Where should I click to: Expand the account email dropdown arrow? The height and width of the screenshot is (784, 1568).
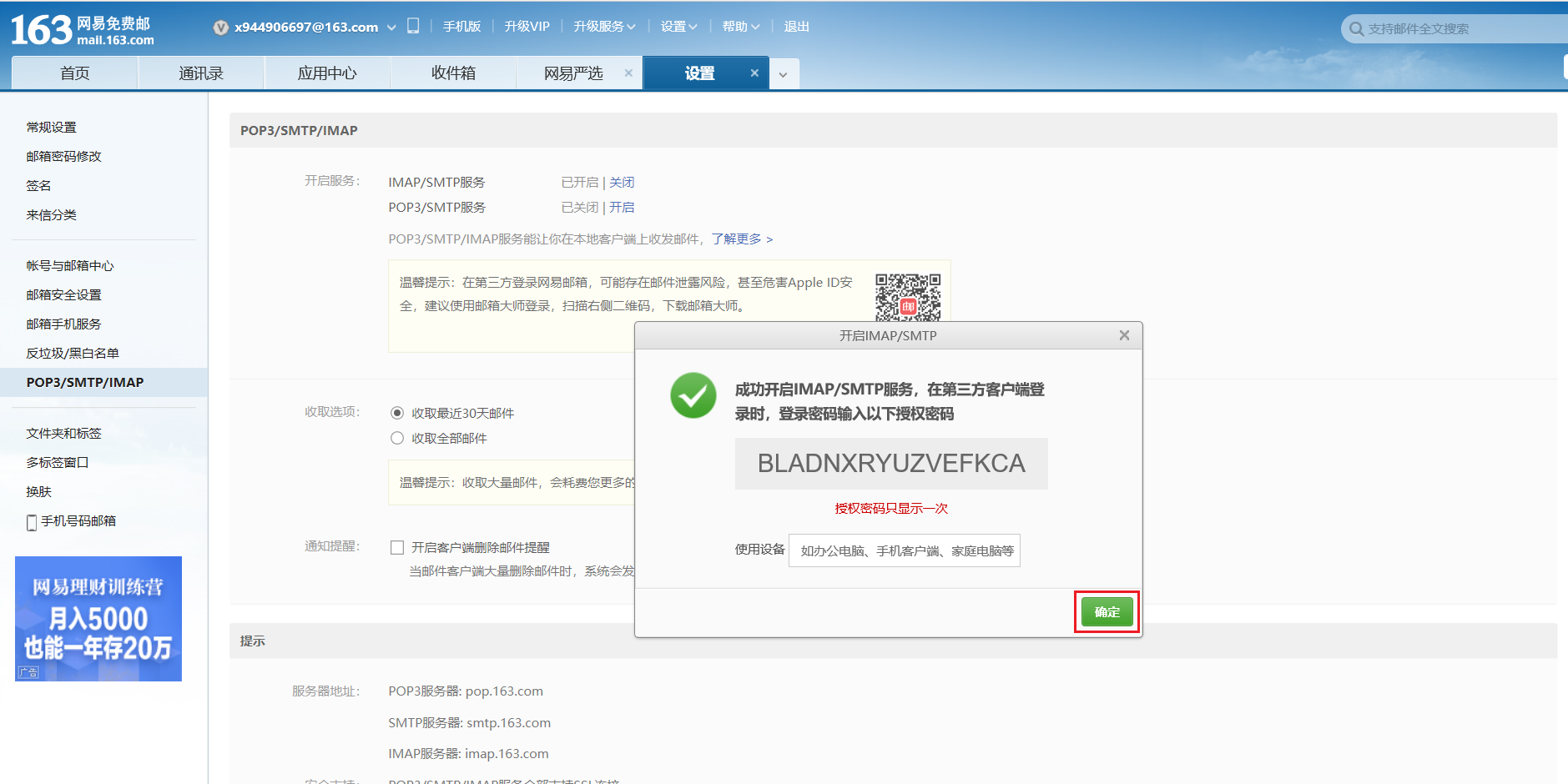(391, 28)
